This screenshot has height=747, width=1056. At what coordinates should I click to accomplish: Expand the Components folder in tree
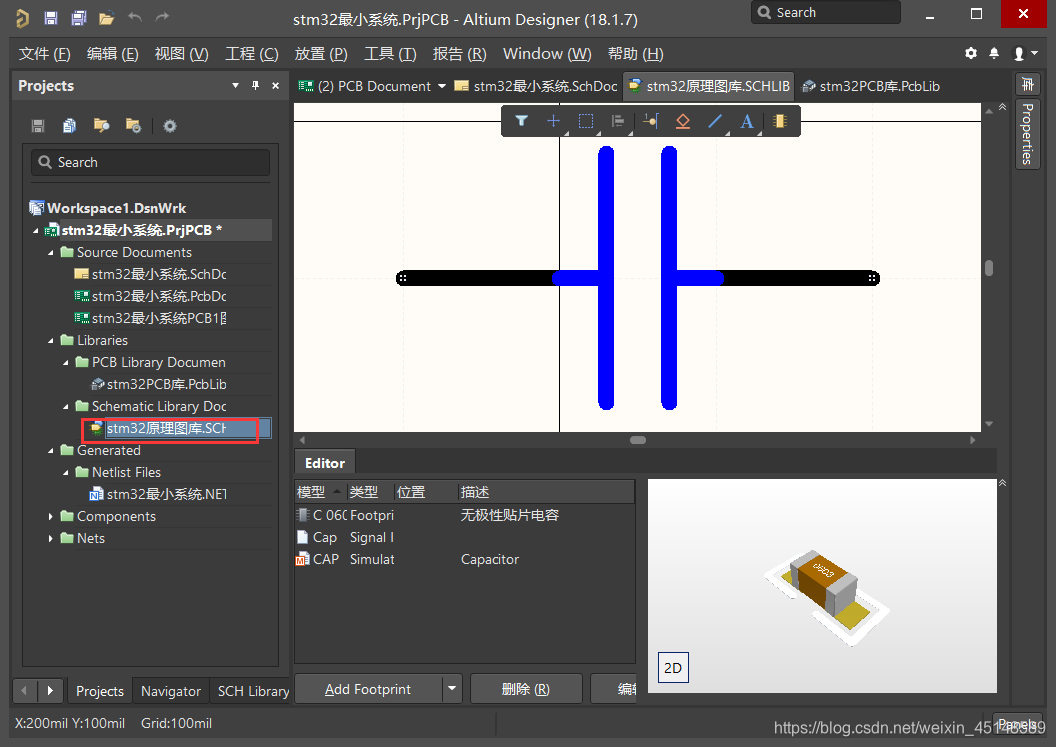point(52,516)
